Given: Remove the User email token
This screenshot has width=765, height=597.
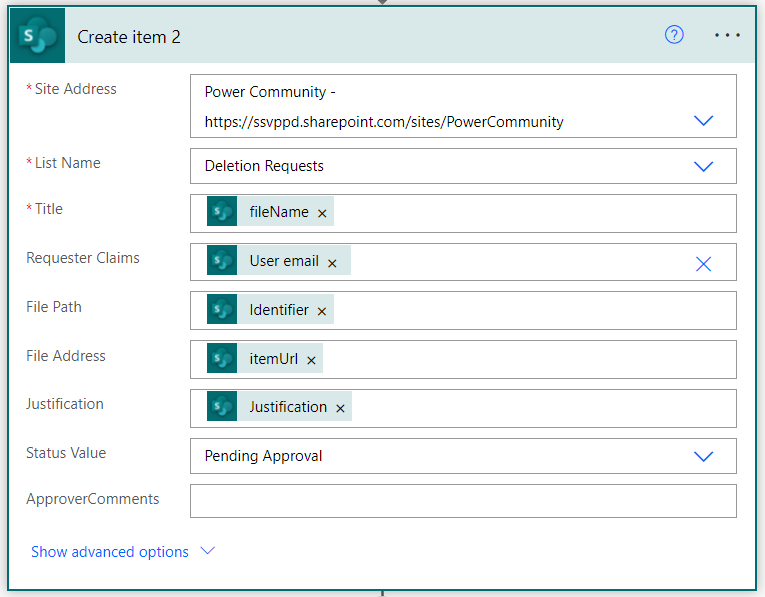Looking at the screenshot, I should [x=332, y=263].
